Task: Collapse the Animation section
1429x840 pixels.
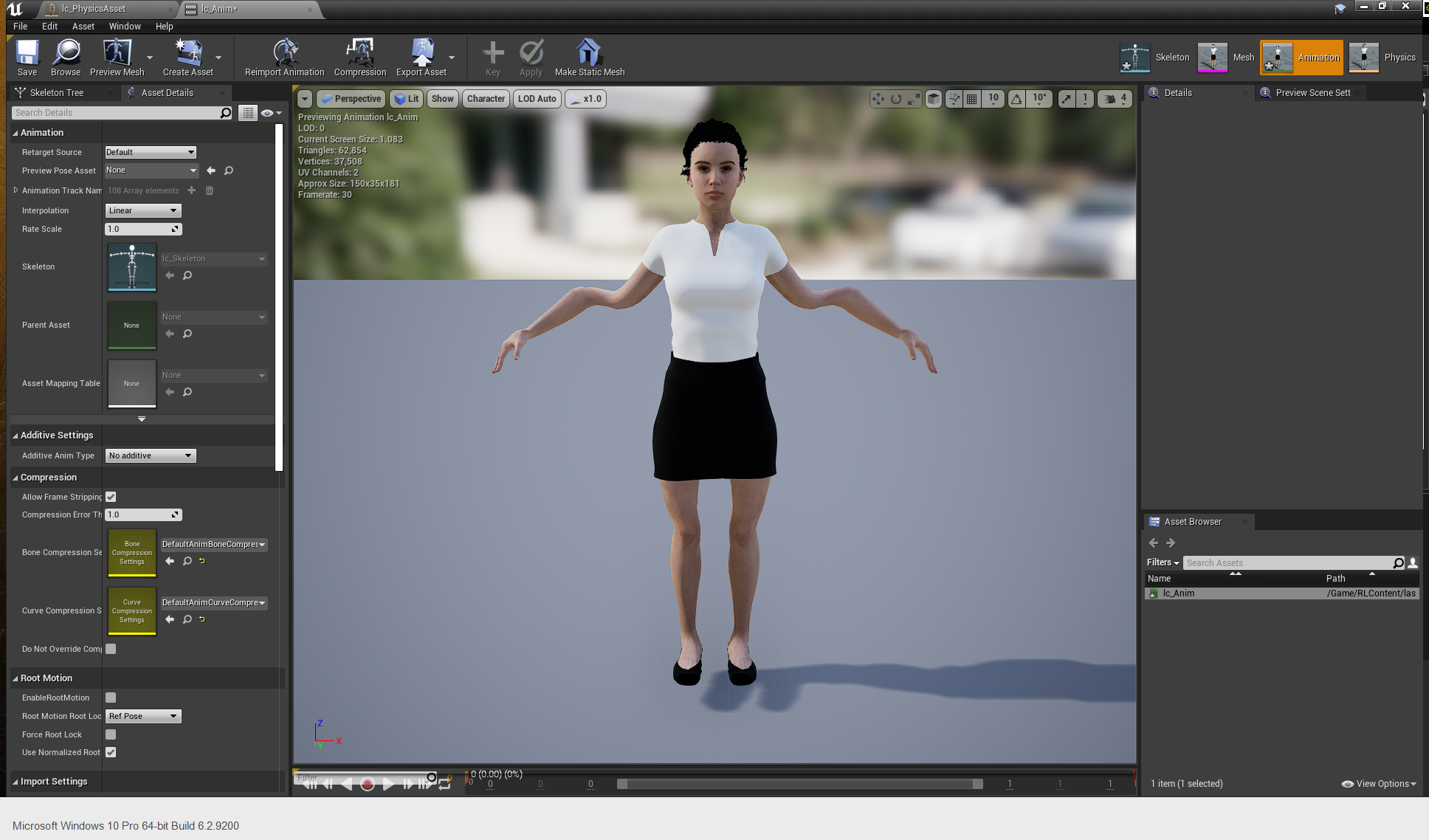Action: (15, 133)
